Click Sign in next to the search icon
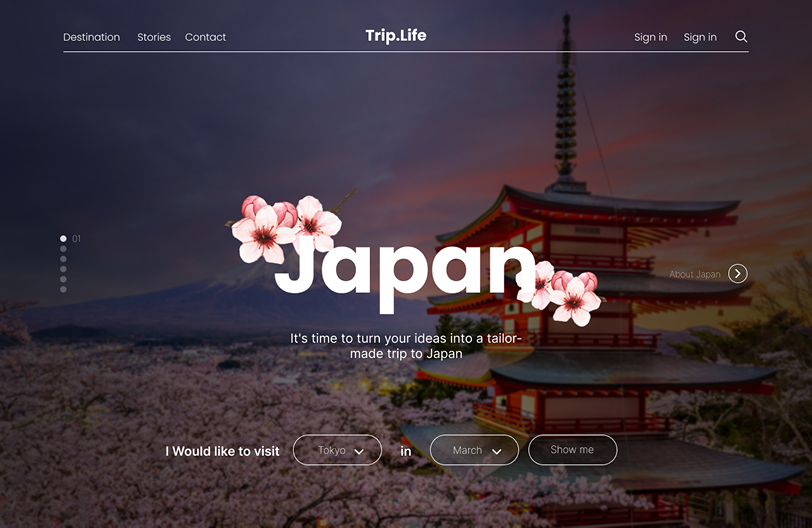This screenshot has width=812, height=528. (x=700, y=37)
